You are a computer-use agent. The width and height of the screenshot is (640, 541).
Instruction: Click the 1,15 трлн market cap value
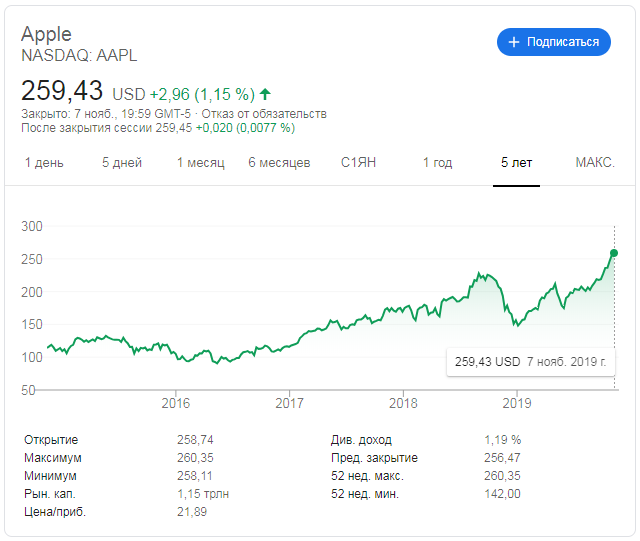point(203,494)
